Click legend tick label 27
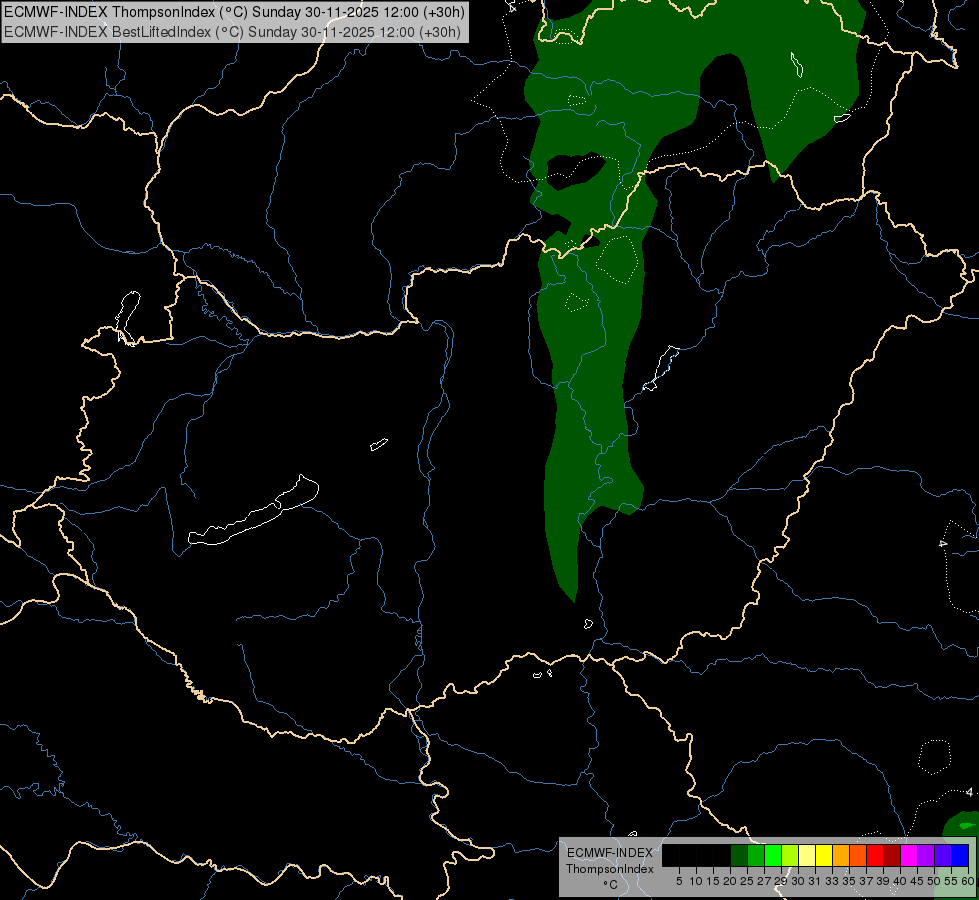This screenshot has width=979, height=900. [x=765, y=881]
